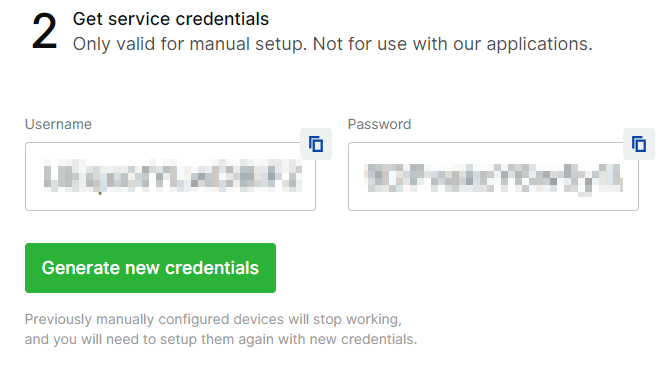Click the Username label
Screen dimensions: 657x370
[x=58, y=124]
